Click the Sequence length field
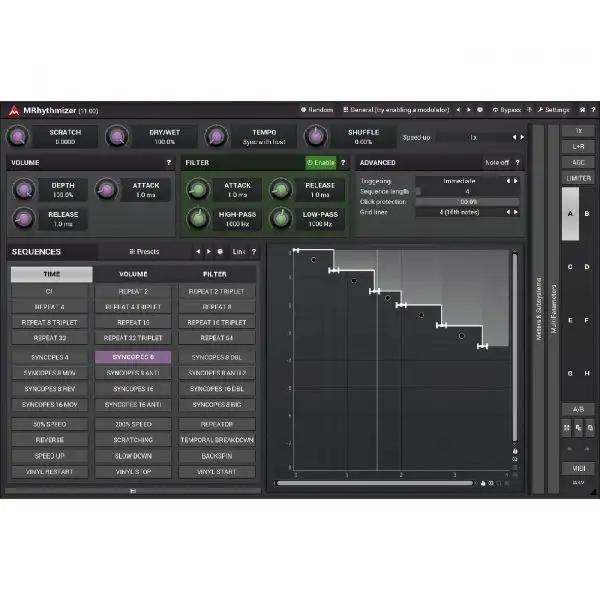The image size is (600, 600). [x=467, y=191]
